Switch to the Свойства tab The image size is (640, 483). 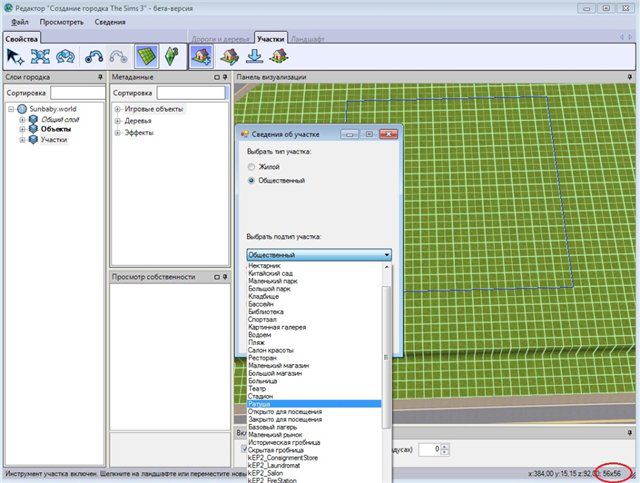[x=22, y=37]
